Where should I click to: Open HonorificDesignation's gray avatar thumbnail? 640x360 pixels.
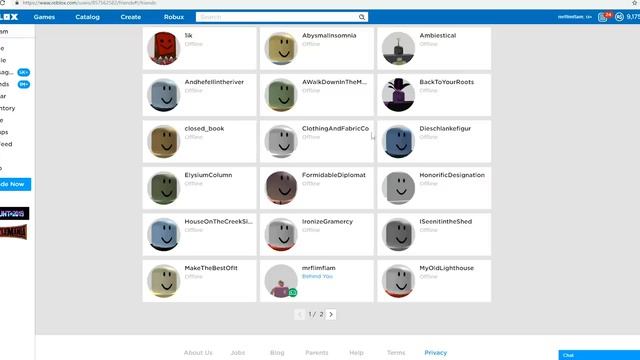pos(398,188)
